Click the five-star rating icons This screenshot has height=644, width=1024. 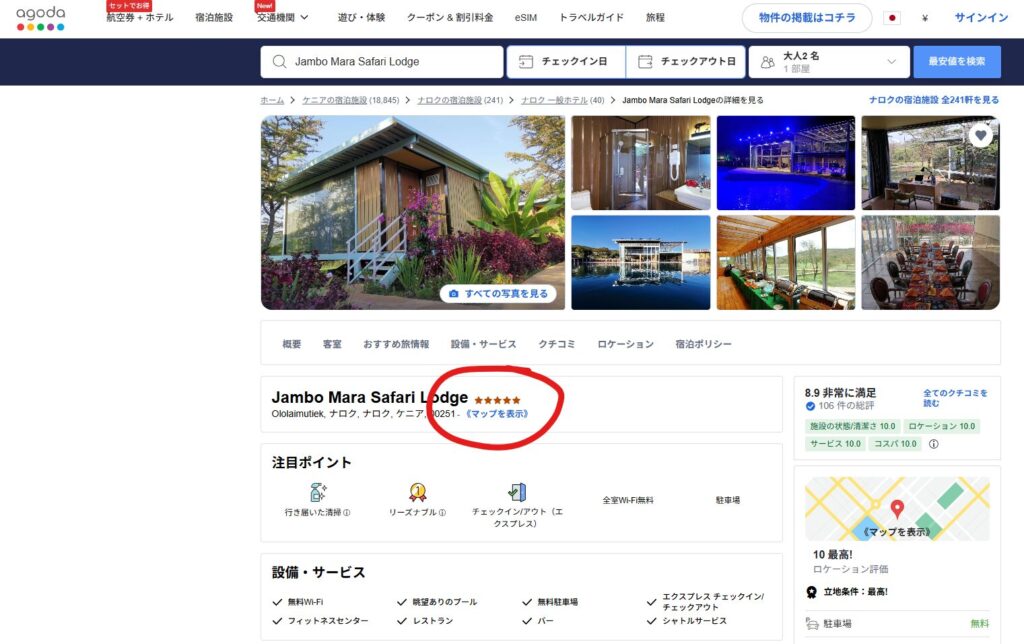[x=498, y=400]
